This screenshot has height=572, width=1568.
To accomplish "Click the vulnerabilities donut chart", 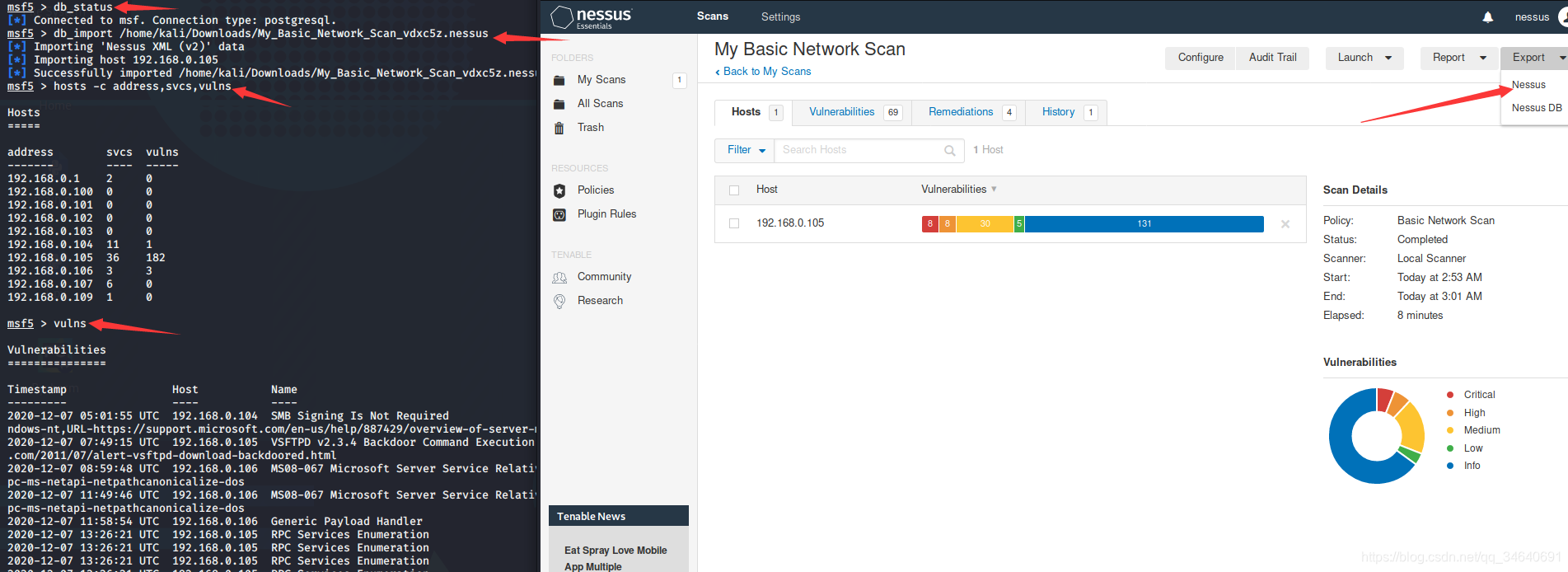I will 1376,436.
